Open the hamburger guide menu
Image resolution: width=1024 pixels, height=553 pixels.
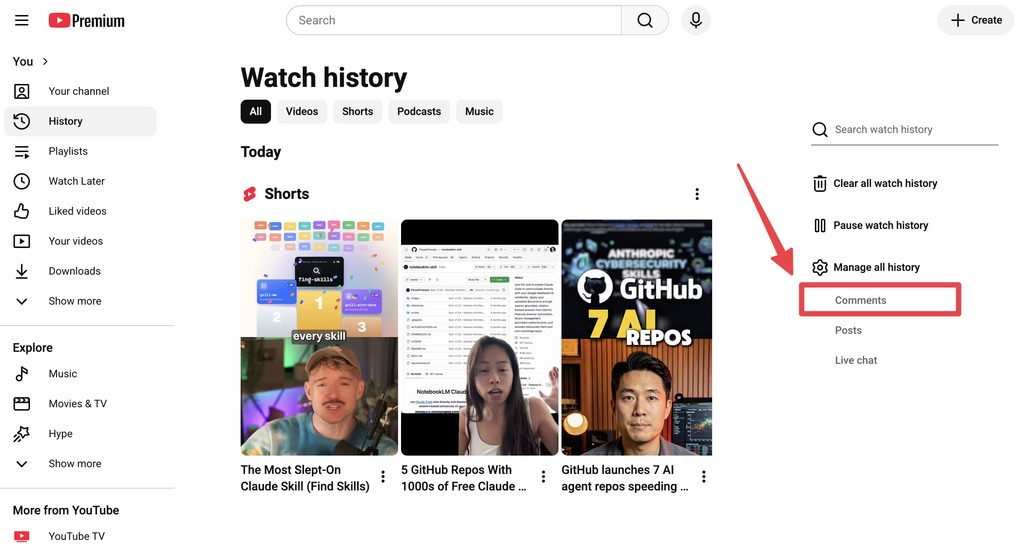22,20
